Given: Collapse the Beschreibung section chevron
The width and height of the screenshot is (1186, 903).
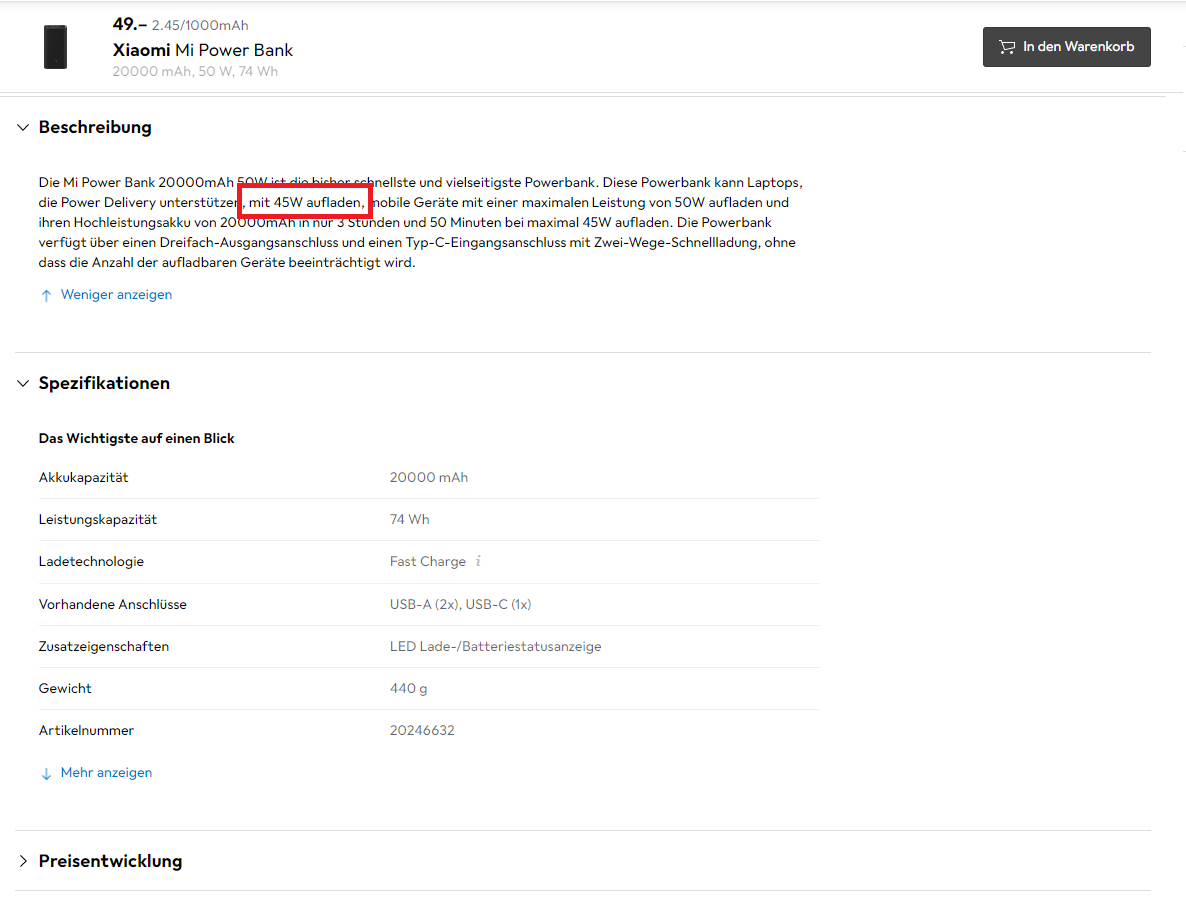Looking at the screenshot, I should tap(23, 127).
